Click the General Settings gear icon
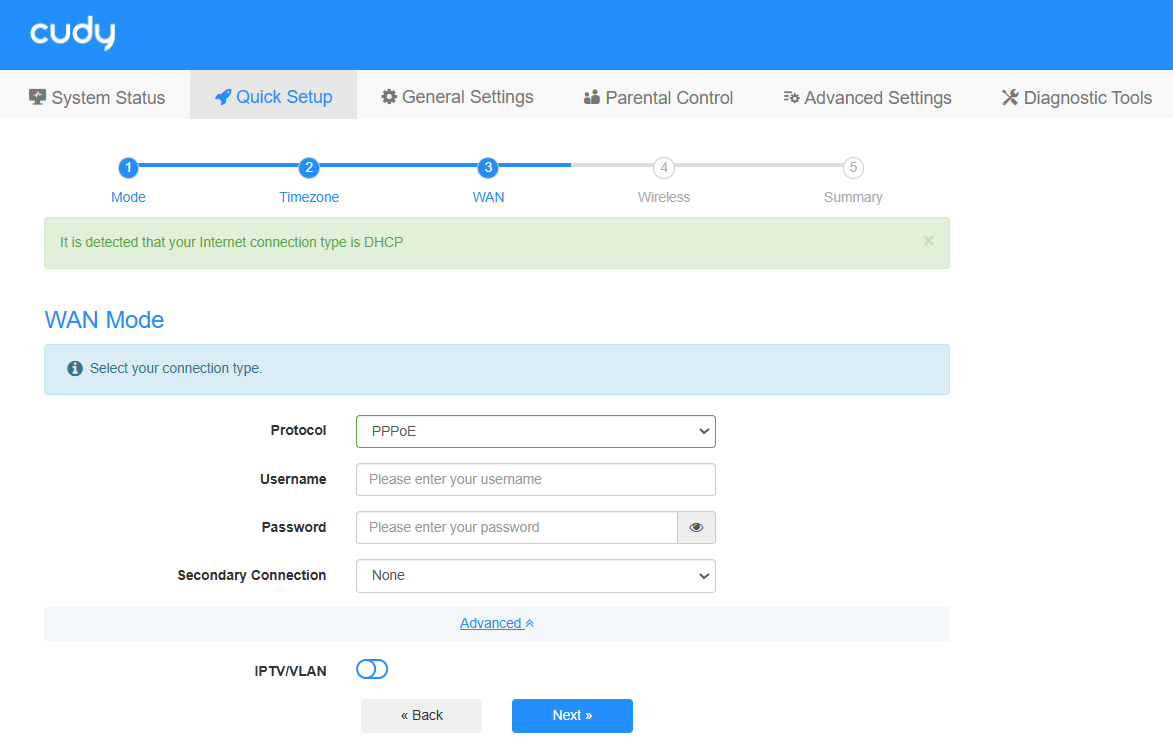This screenshot has height=745, width=1173. pyautogui.click(x=389, y=97)
